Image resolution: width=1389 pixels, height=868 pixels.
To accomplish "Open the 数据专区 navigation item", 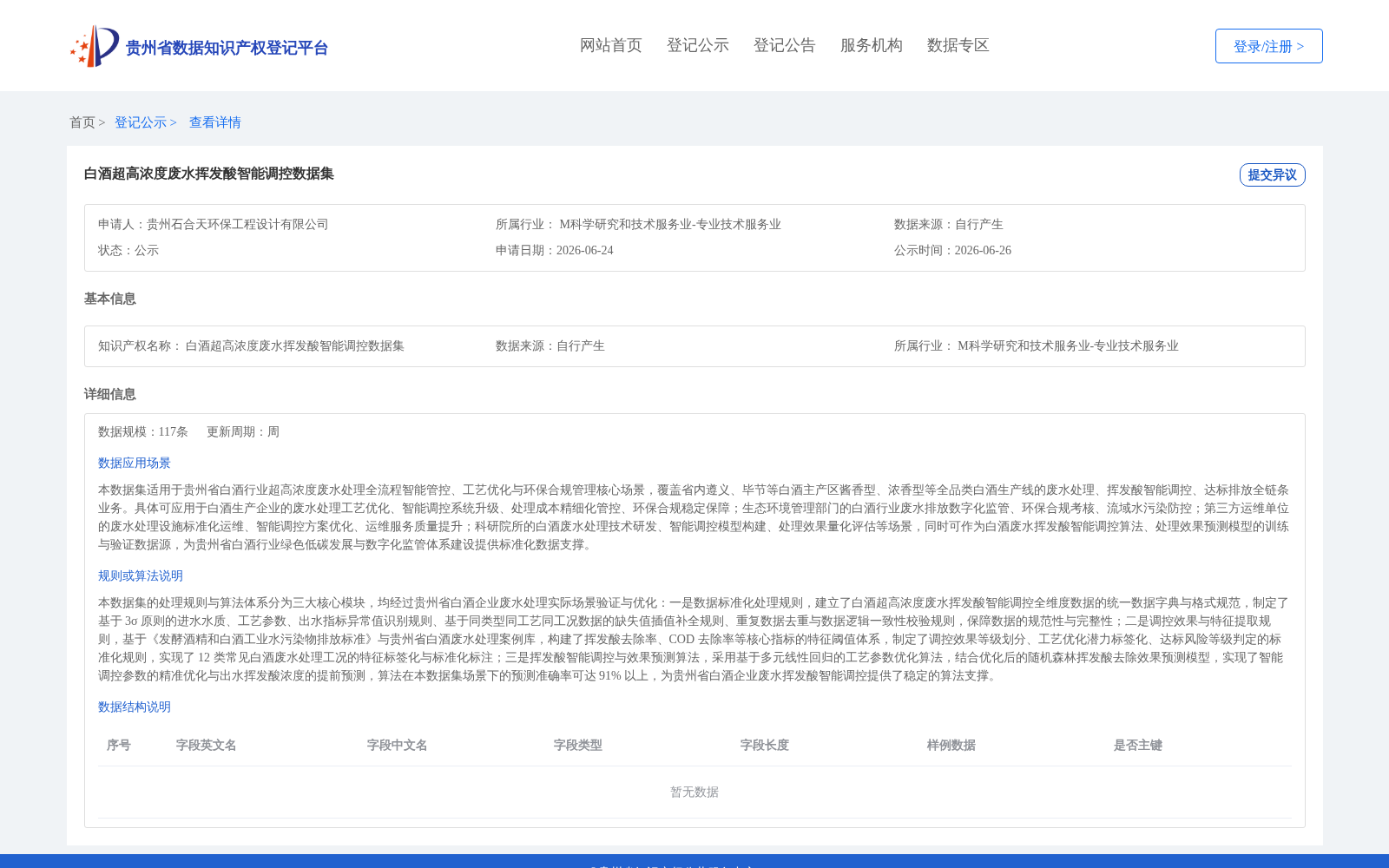I will pyautogui.click(x=958, y=45).
